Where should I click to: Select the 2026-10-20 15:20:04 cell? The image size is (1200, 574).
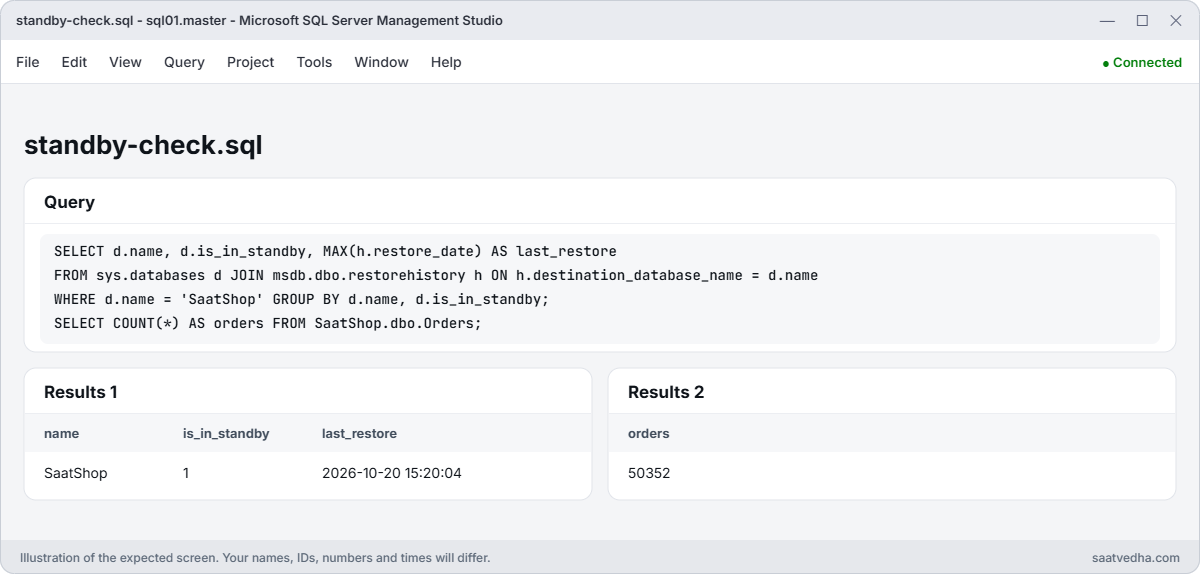[x=392, y=473]
